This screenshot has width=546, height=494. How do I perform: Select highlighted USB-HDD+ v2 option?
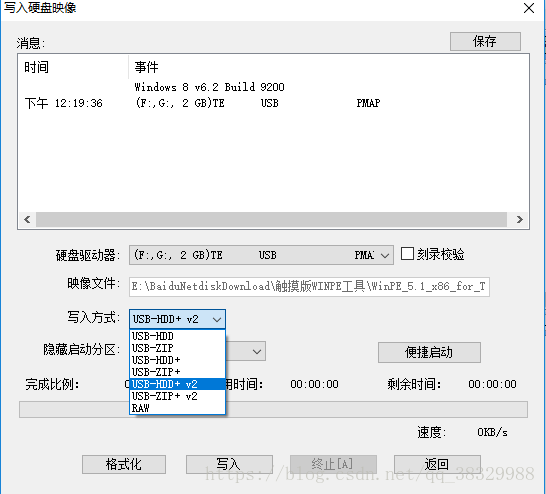[x=177, y=384]
